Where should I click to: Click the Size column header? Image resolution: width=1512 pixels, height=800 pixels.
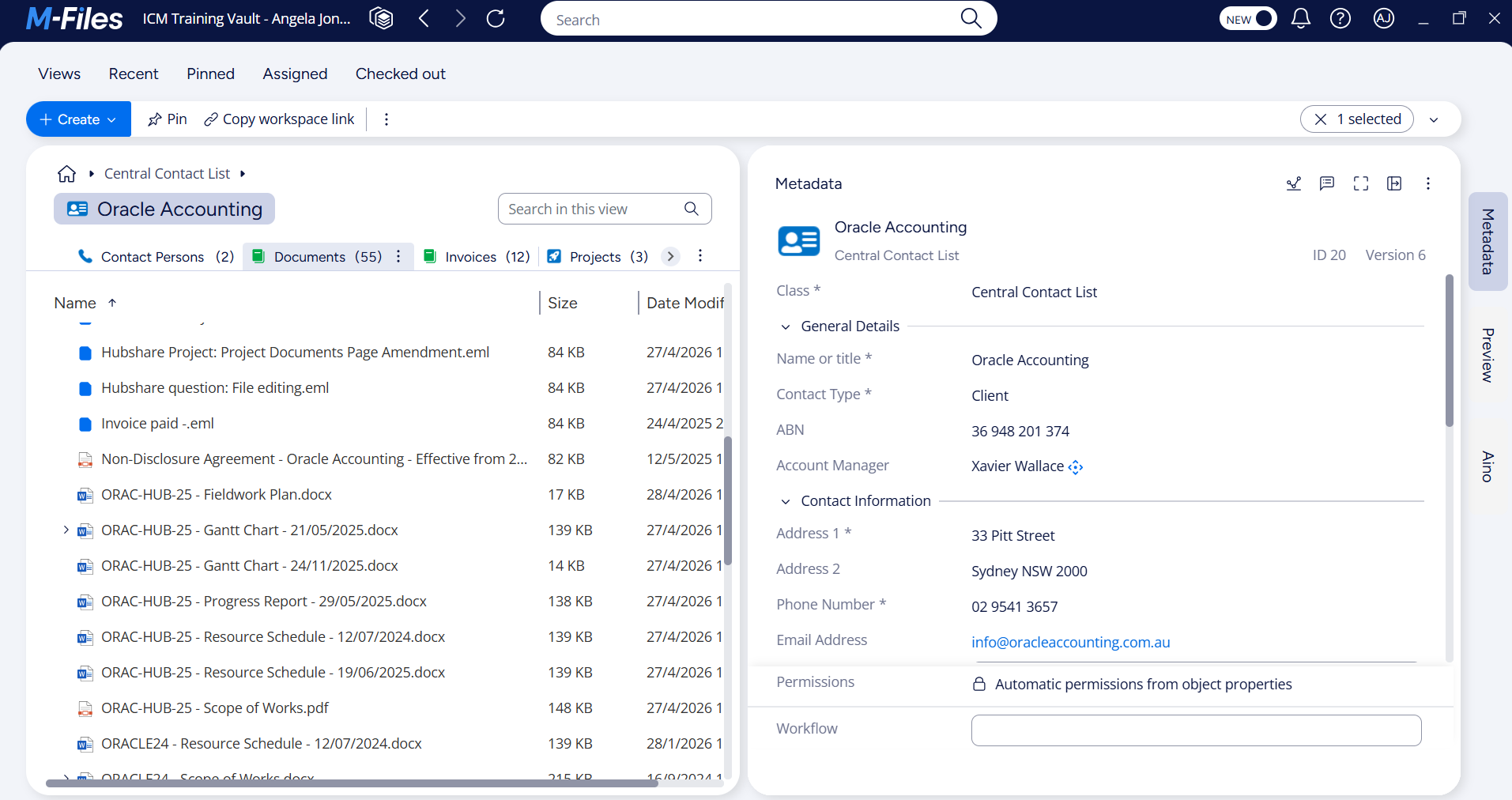pyautogui.click(x=563, y=303)
